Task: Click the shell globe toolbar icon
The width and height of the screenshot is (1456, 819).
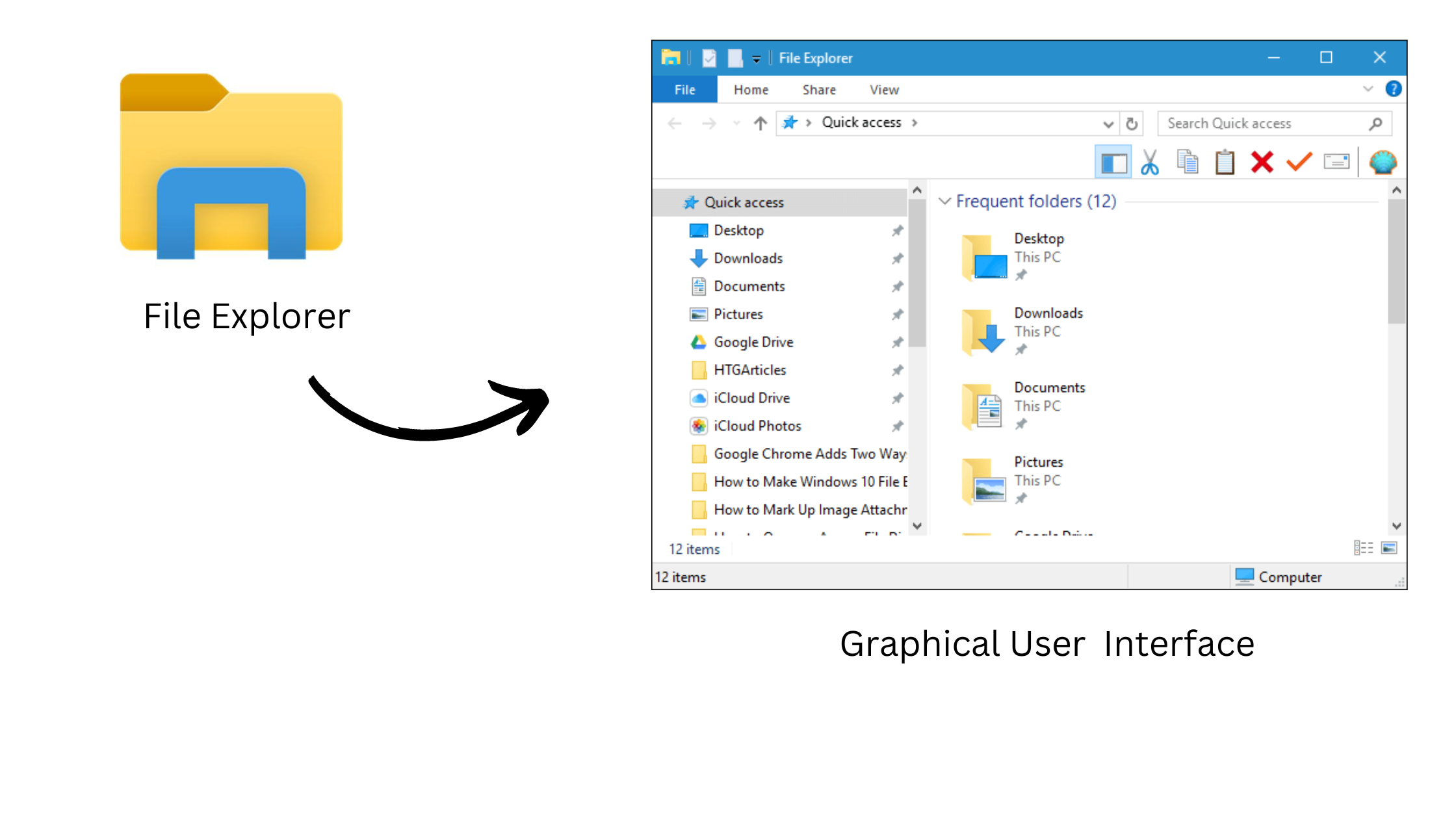Action: (x=1383, y=162)
